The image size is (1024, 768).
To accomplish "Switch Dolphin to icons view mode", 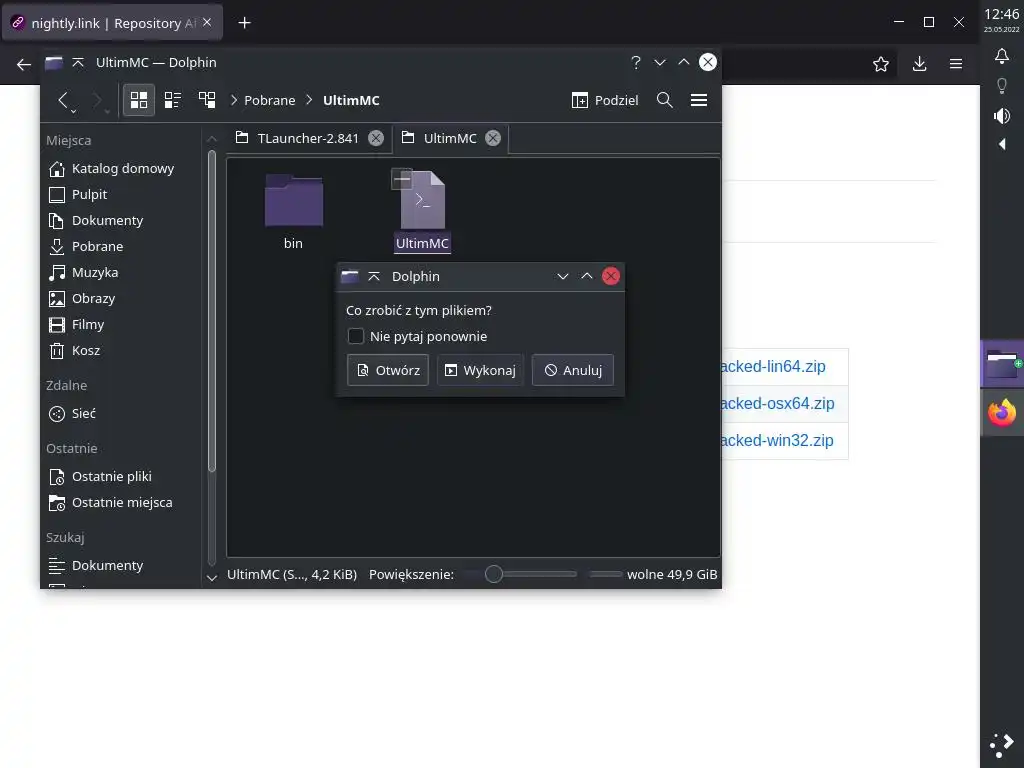I will 138,100.
